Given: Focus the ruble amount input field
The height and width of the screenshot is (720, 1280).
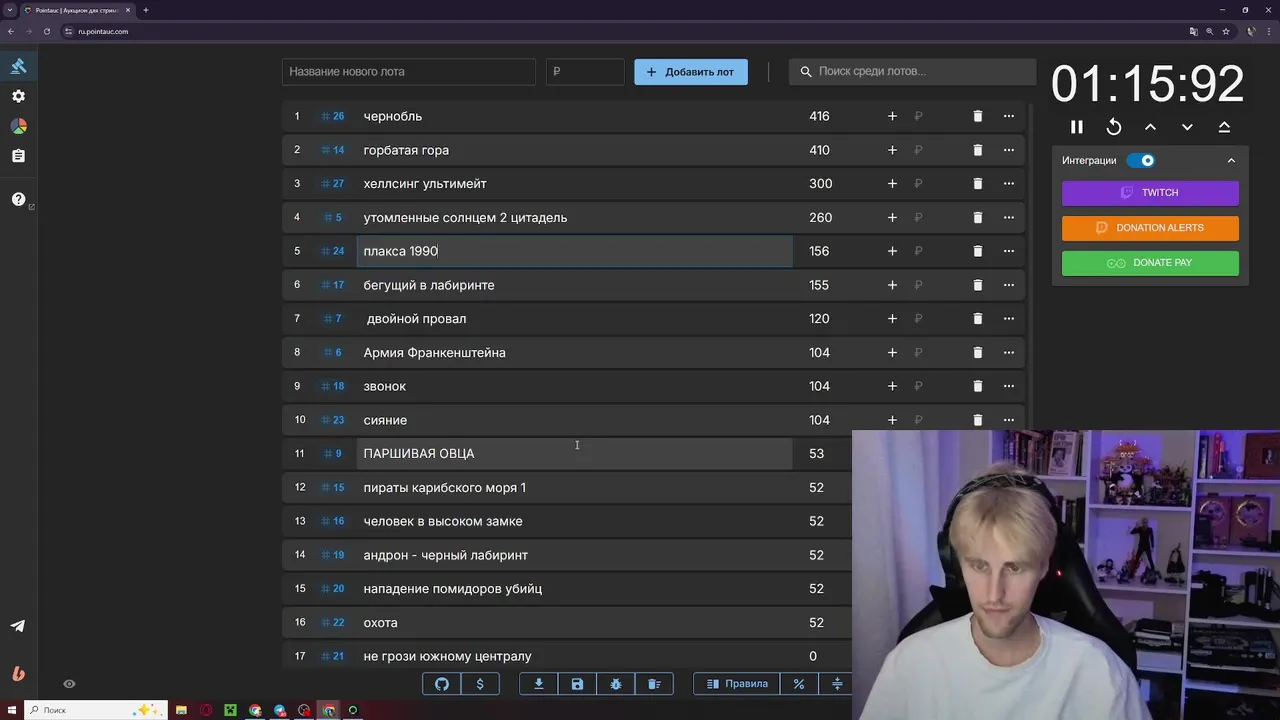Looking at the screenshot, I should 585,72.
